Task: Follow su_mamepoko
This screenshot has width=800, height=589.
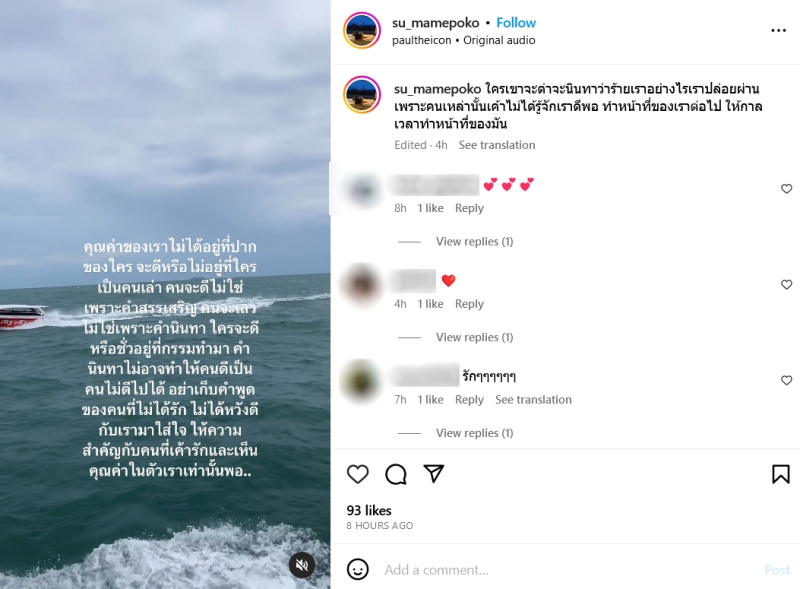Action: (516, 23)
